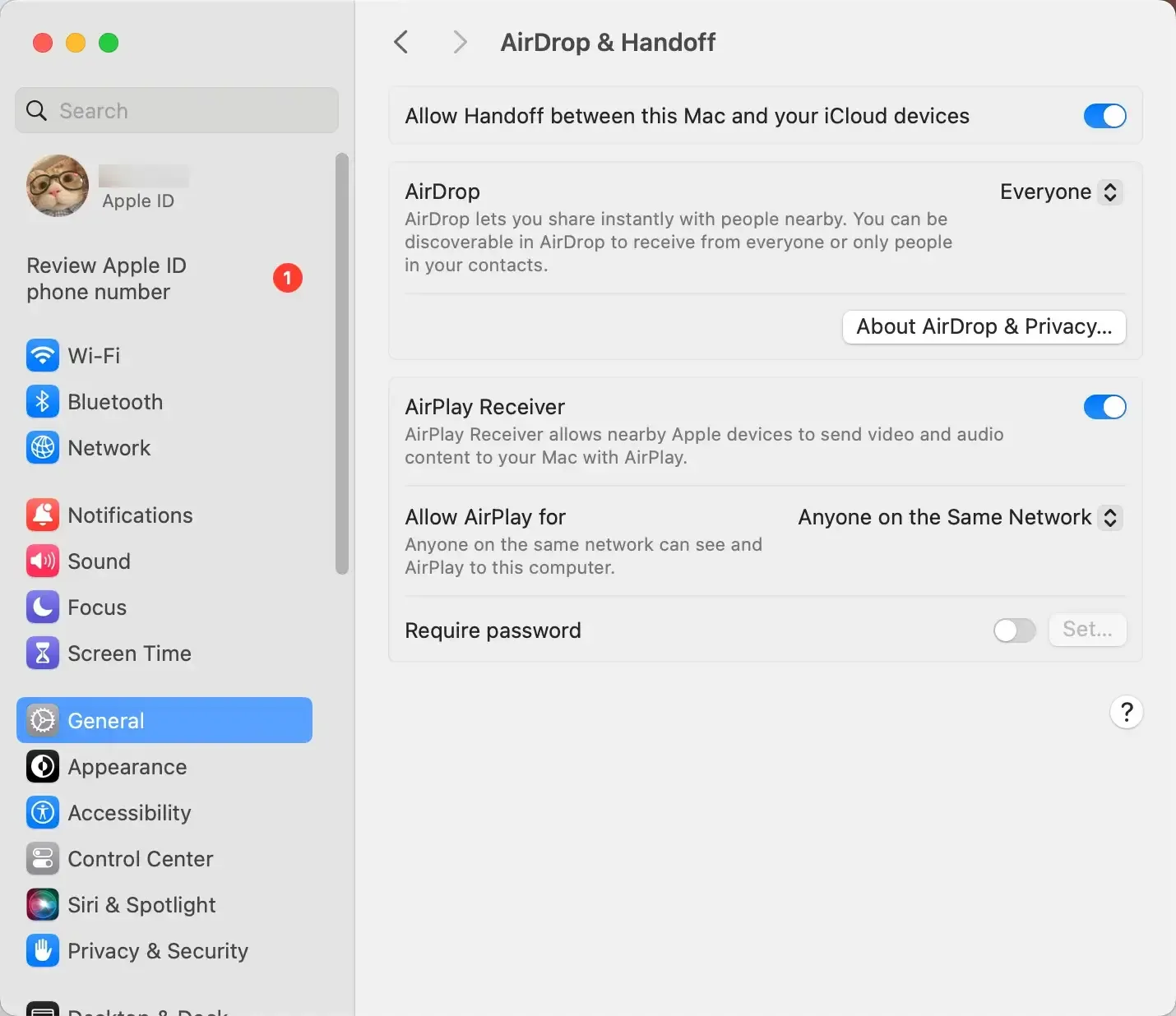Click the Control Center icon

43,859
